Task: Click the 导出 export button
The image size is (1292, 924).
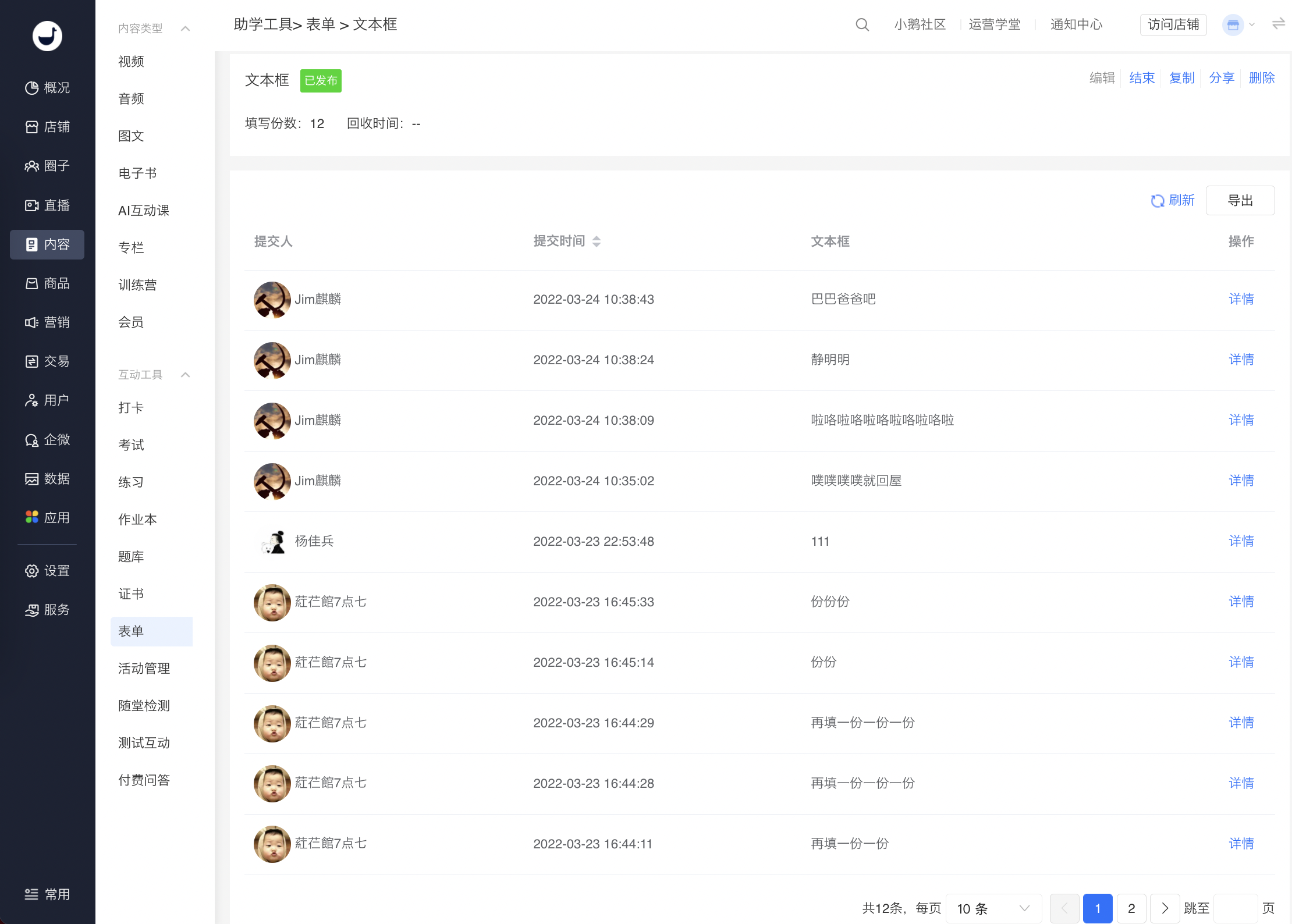Action: point(1240,201)
